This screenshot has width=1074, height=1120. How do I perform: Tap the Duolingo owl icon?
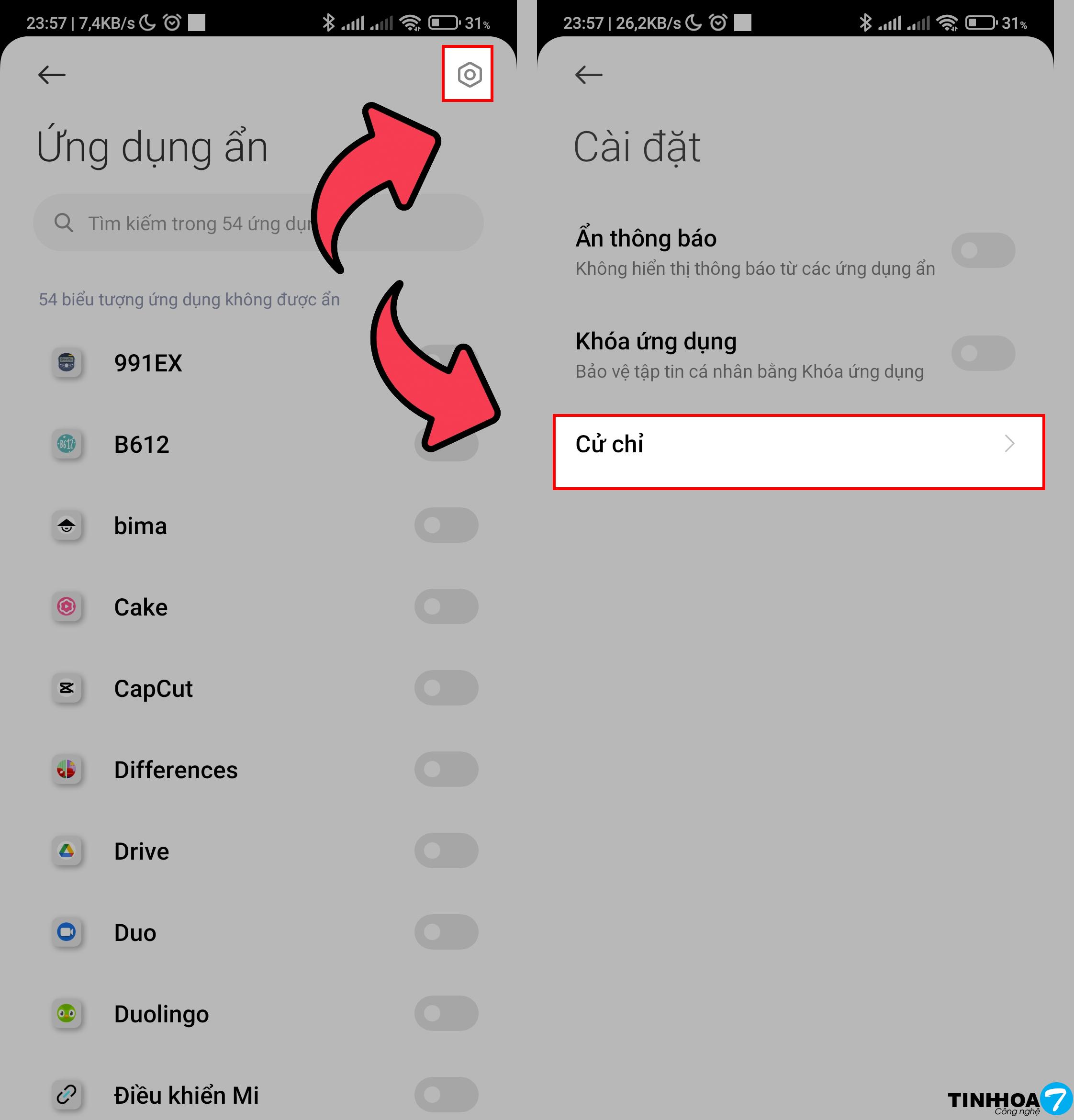67,1014
